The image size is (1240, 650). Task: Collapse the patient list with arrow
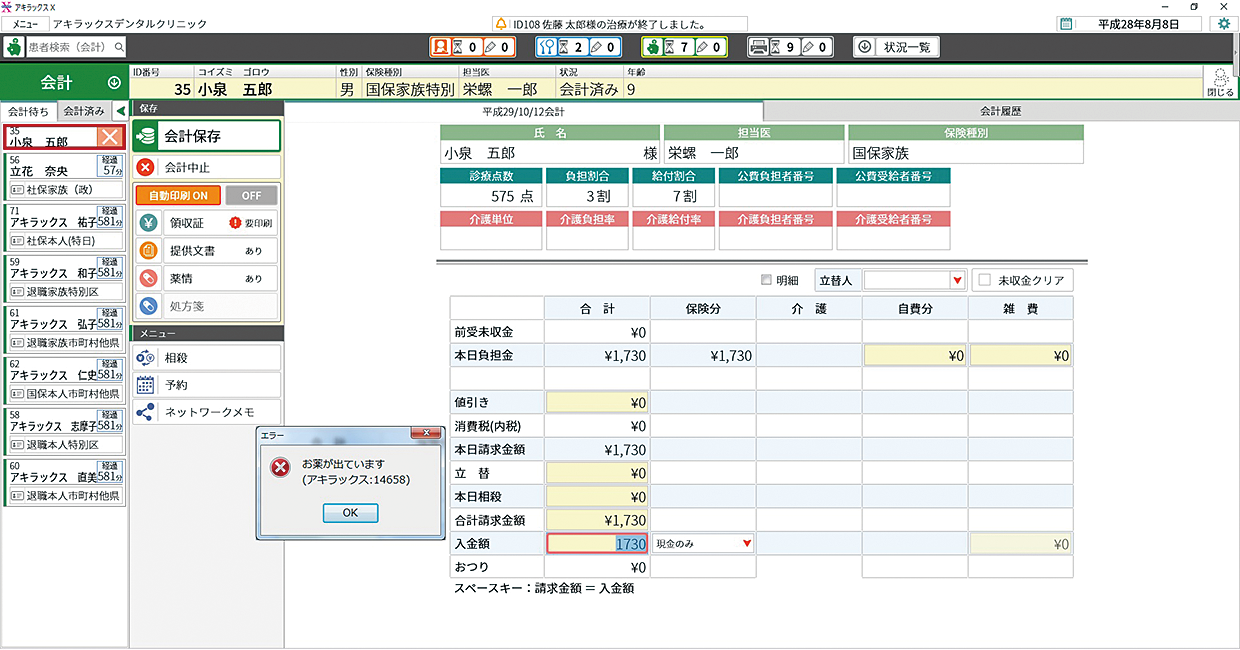click(121, 111)
